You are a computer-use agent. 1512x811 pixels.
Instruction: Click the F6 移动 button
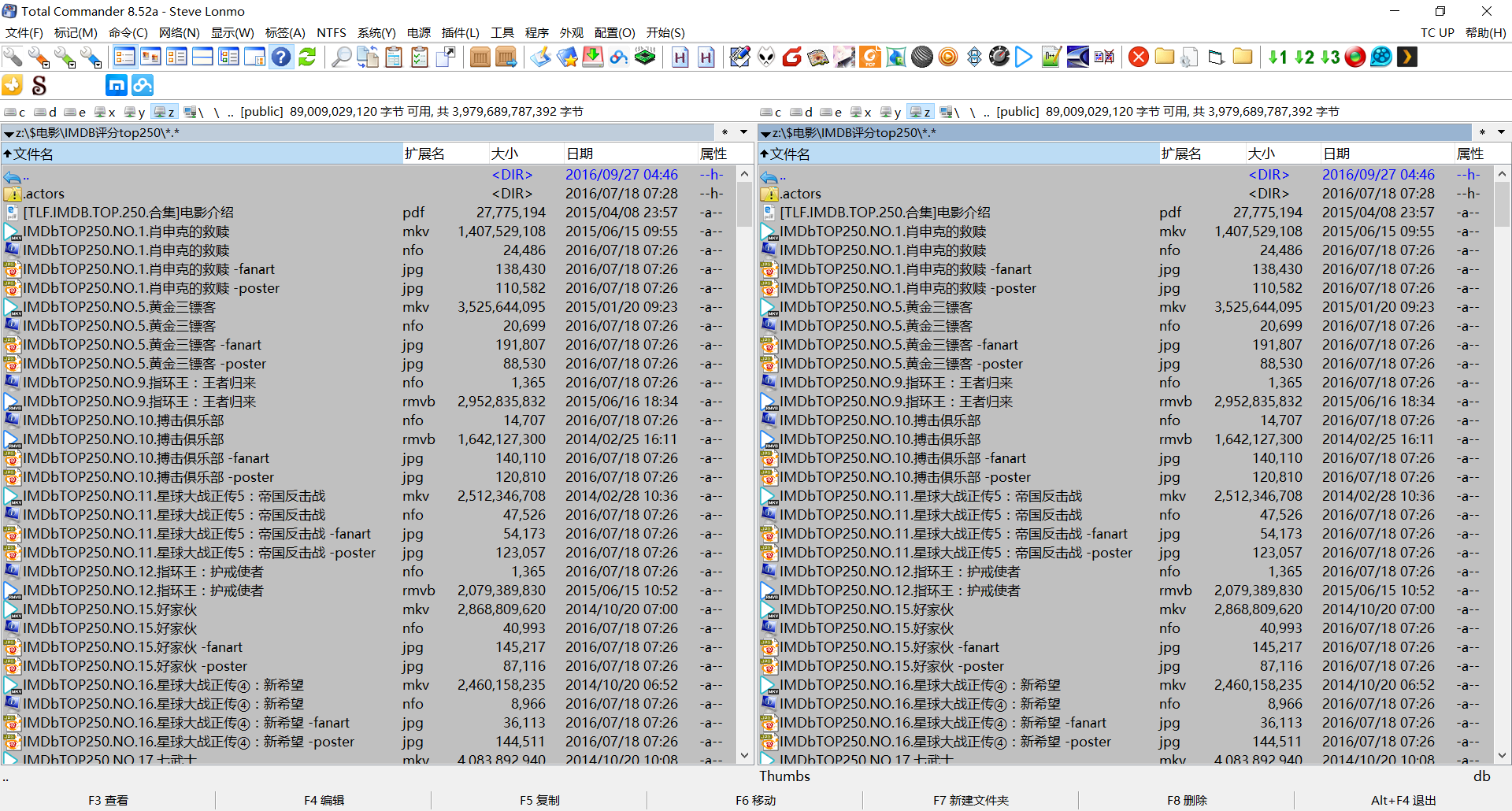click(x=755, y=800)
